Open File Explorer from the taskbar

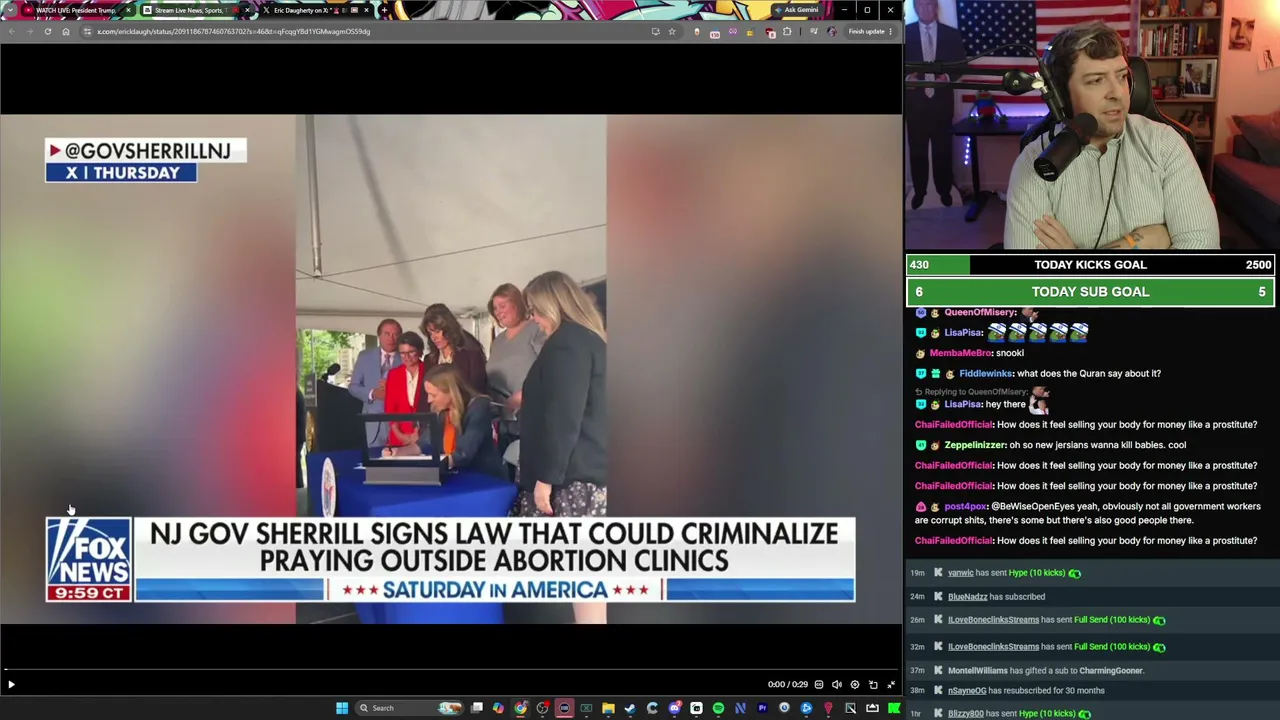pos(608,708)
